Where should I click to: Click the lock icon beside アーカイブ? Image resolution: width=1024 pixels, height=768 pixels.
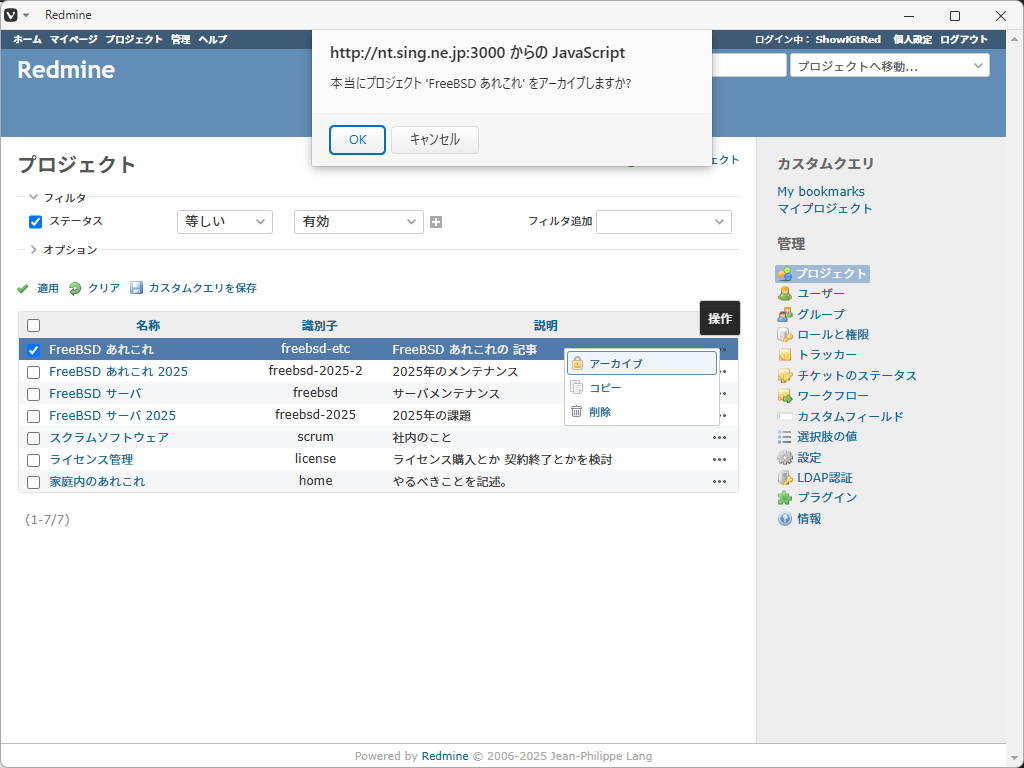[x=577, y=364]
